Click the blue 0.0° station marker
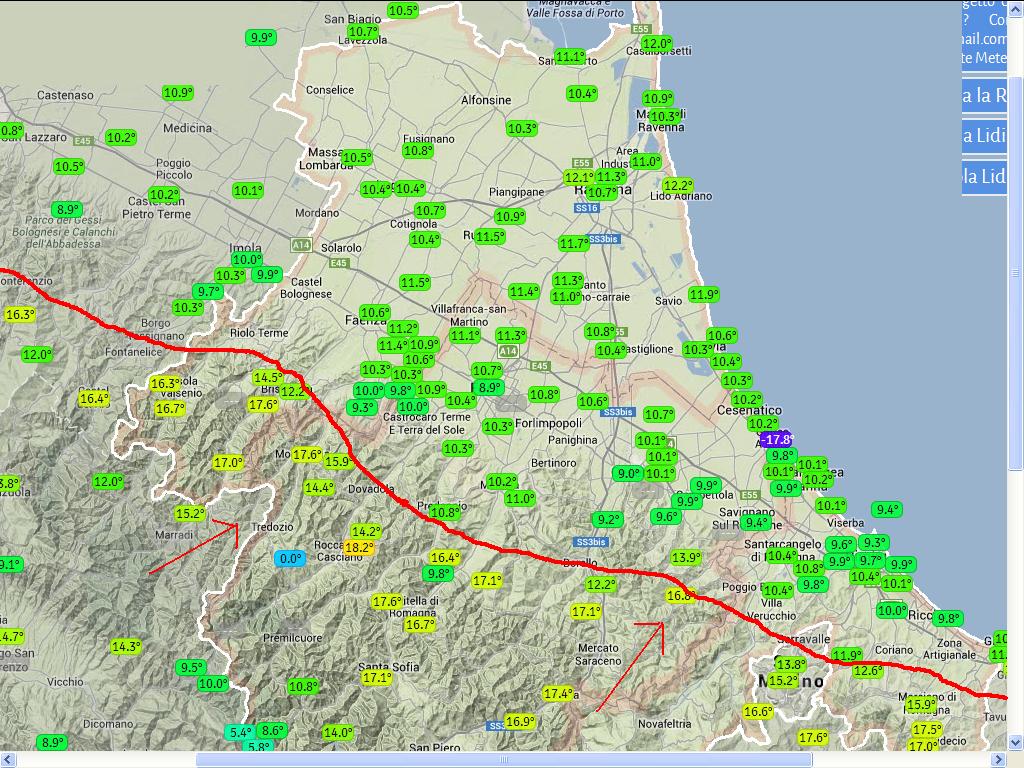 [290, 559]
